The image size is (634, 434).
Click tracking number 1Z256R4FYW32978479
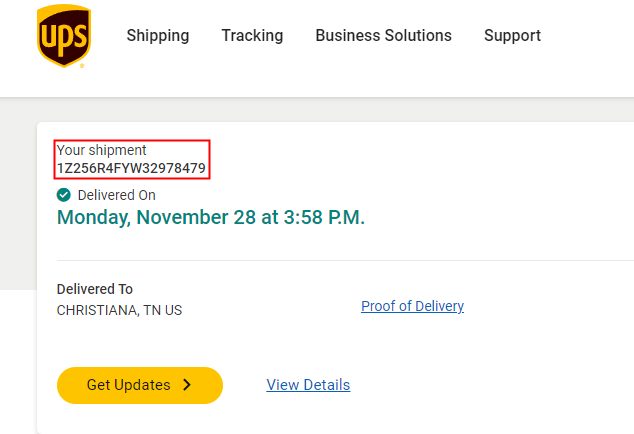click(131, 168)
